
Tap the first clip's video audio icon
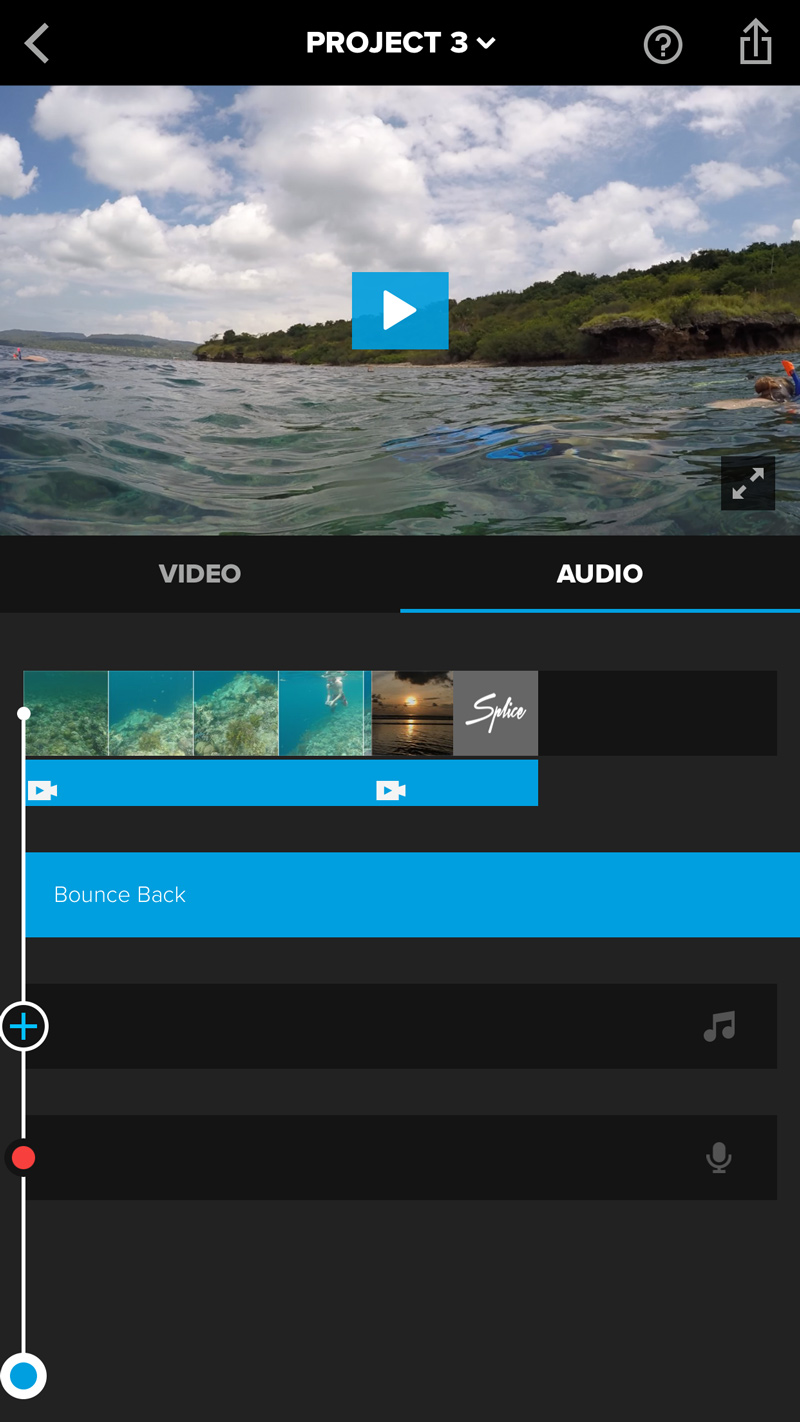pos(42,791)
